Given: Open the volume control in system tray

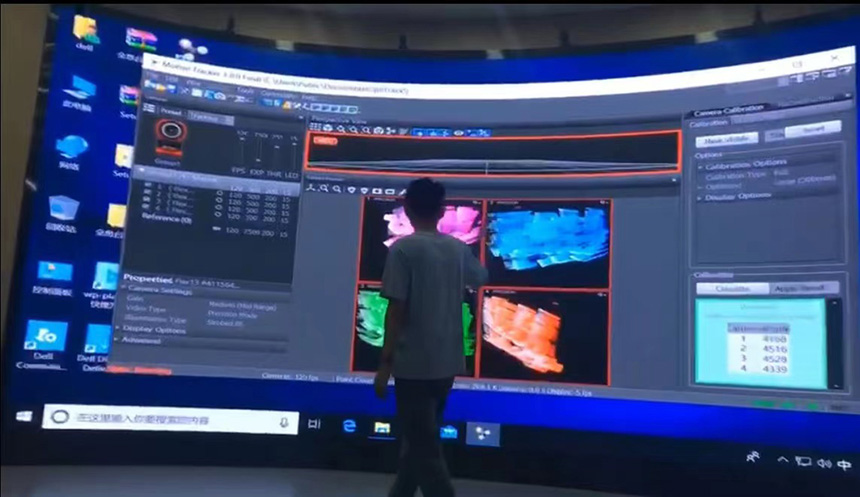Looking at the screenshot, I should coord(824,464).
